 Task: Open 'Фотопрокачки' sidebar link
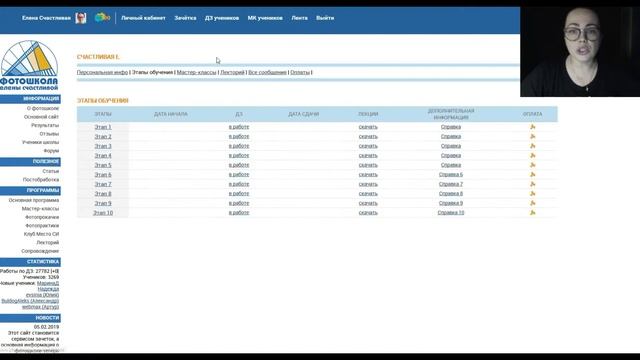coord(42,217)
